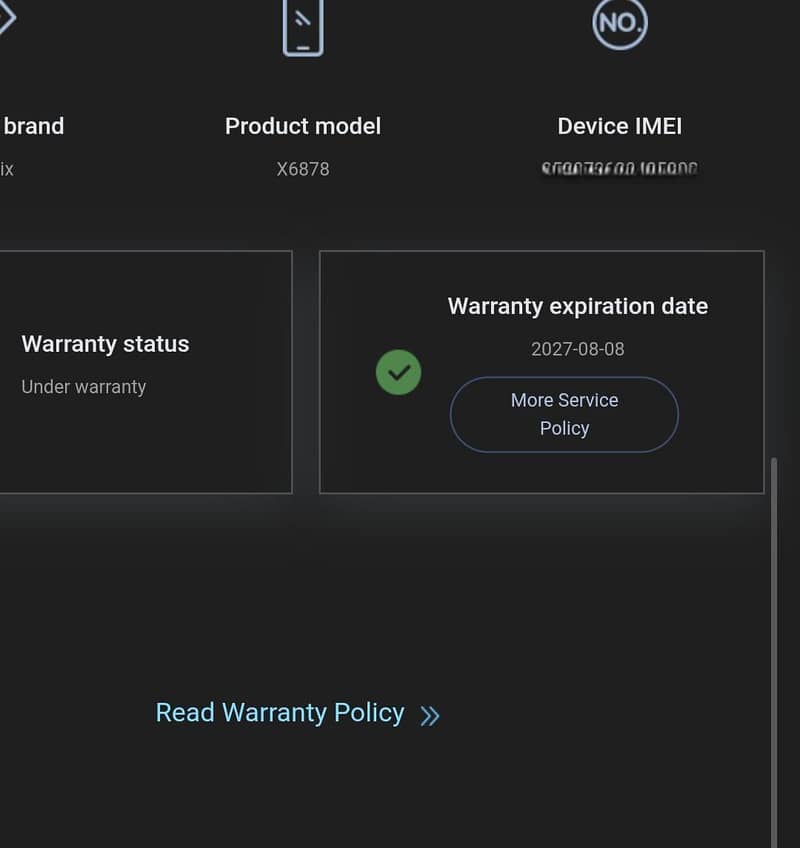Click the truncated brand name under the brand heading
This screenshot has width=800, height=848.
[x=6, y=169]
